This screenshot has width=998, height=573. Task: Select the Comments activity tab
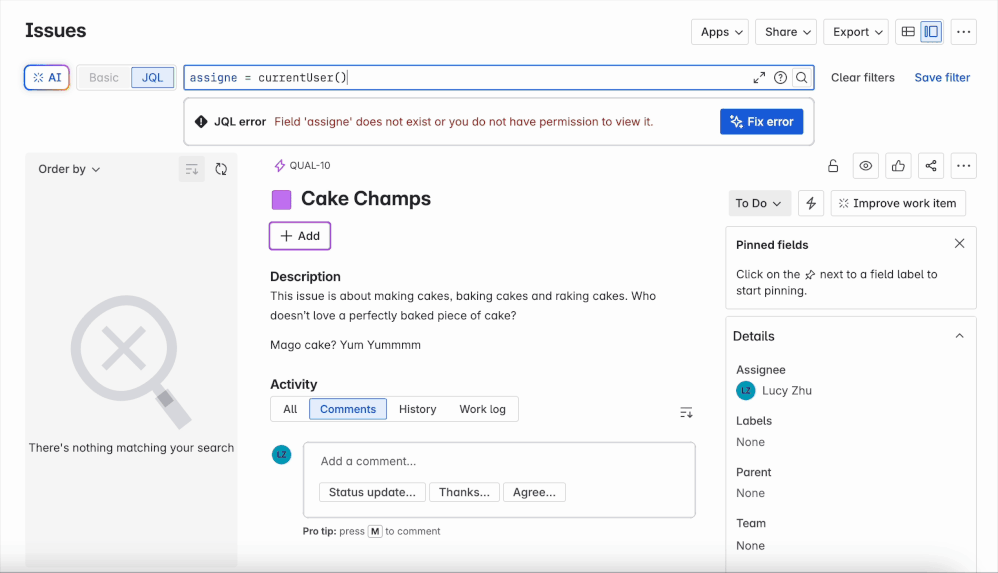click(348, 409)
